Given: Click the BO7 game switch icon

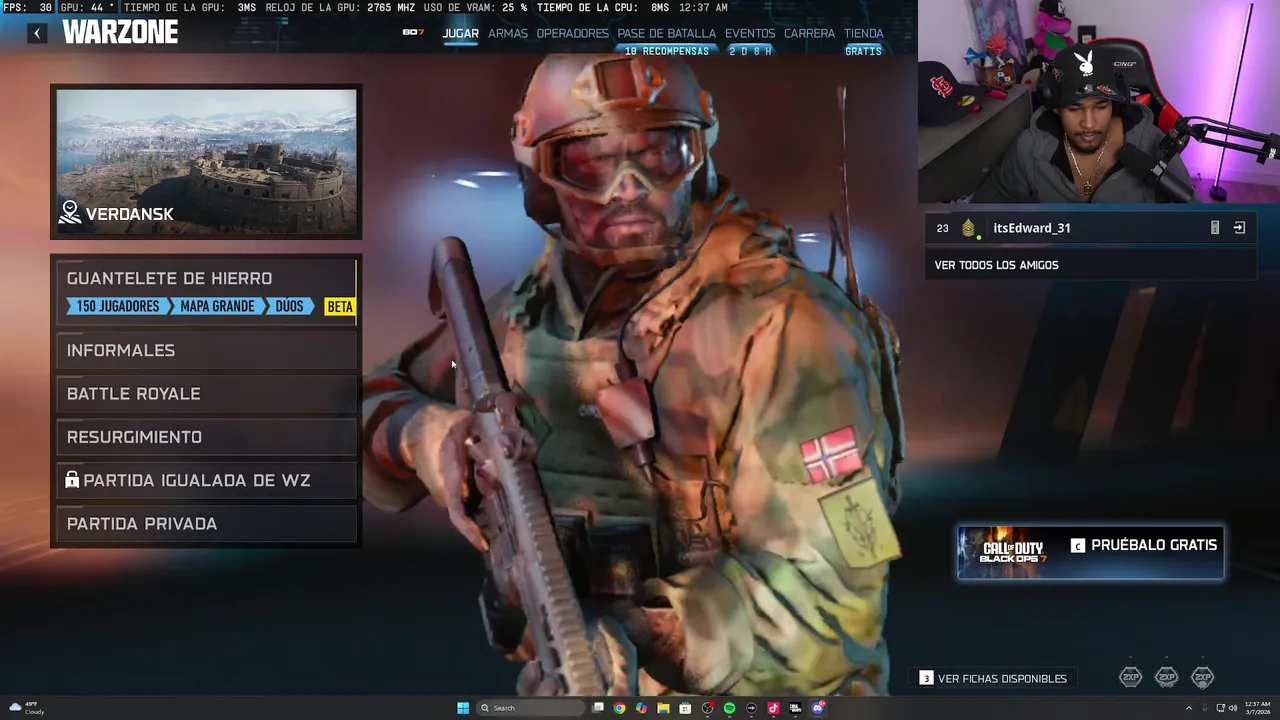Looking at the screenshot, I should pyautogui.click(x=413, y=33).
